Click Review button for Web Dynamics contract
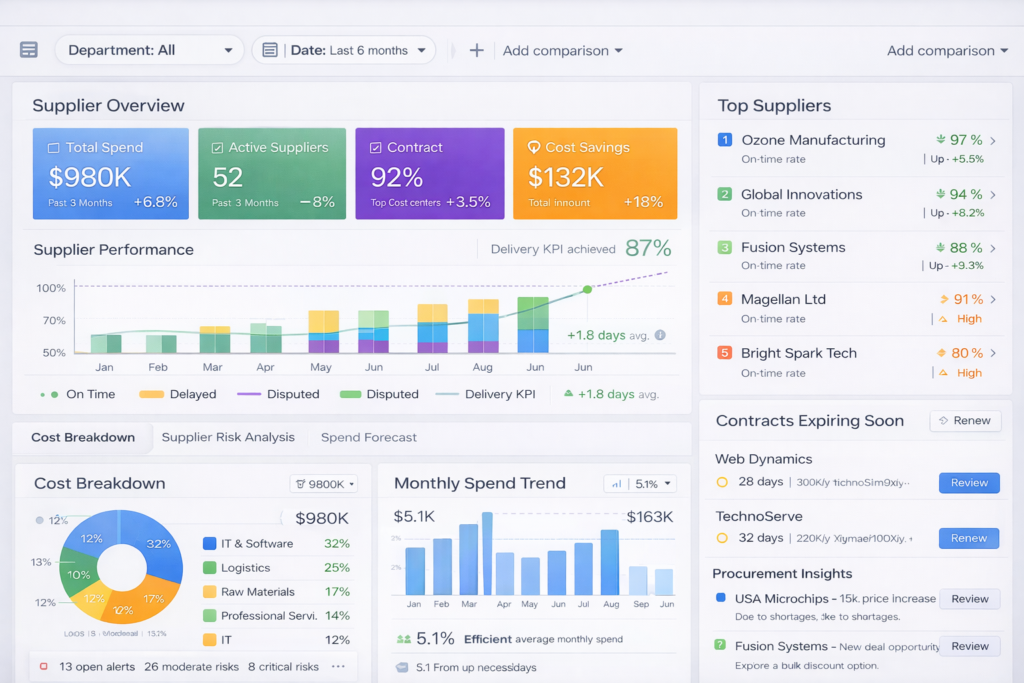 969,483
